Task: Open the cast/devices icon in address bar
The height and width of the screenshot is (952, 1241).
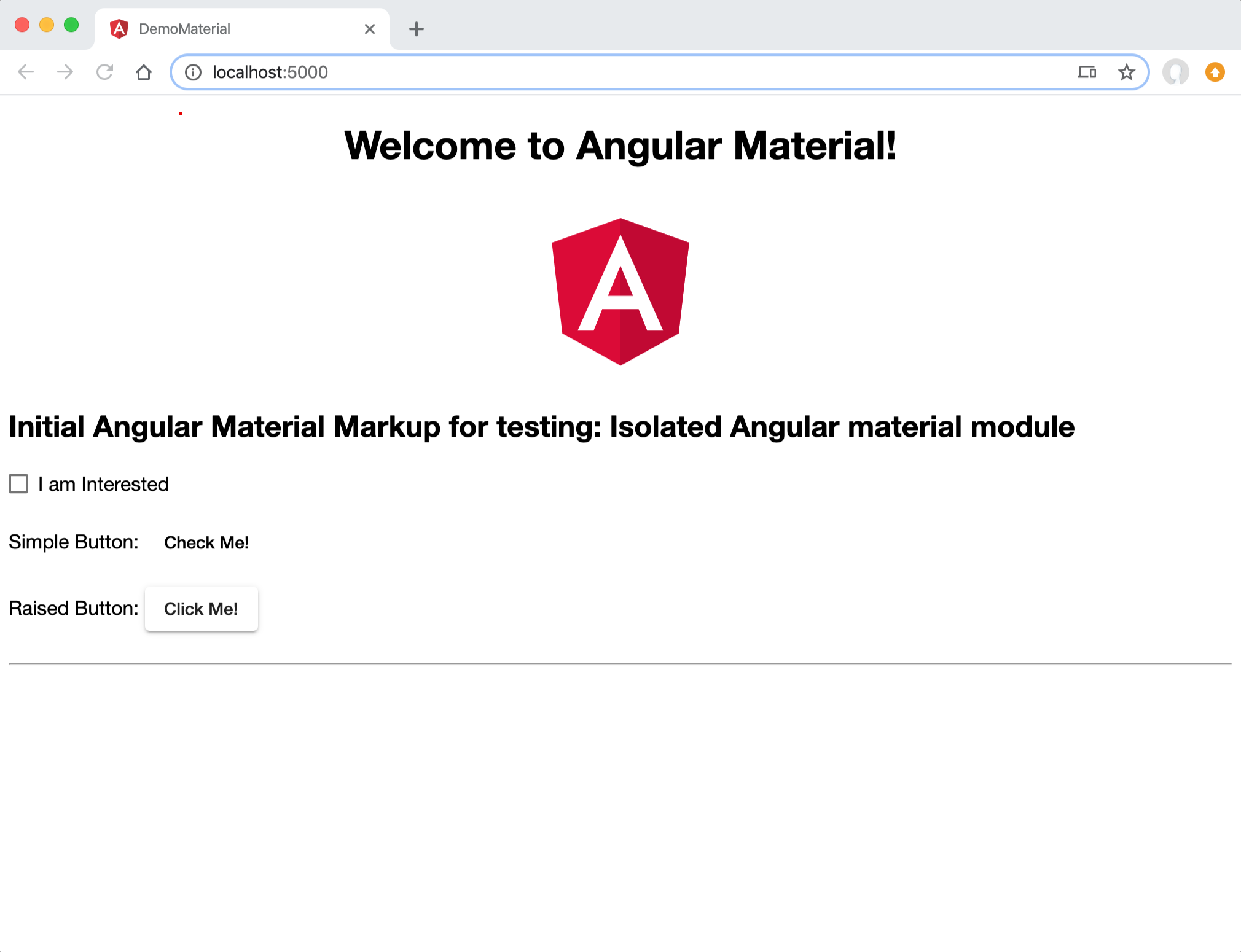Action: coord(1087,72)
